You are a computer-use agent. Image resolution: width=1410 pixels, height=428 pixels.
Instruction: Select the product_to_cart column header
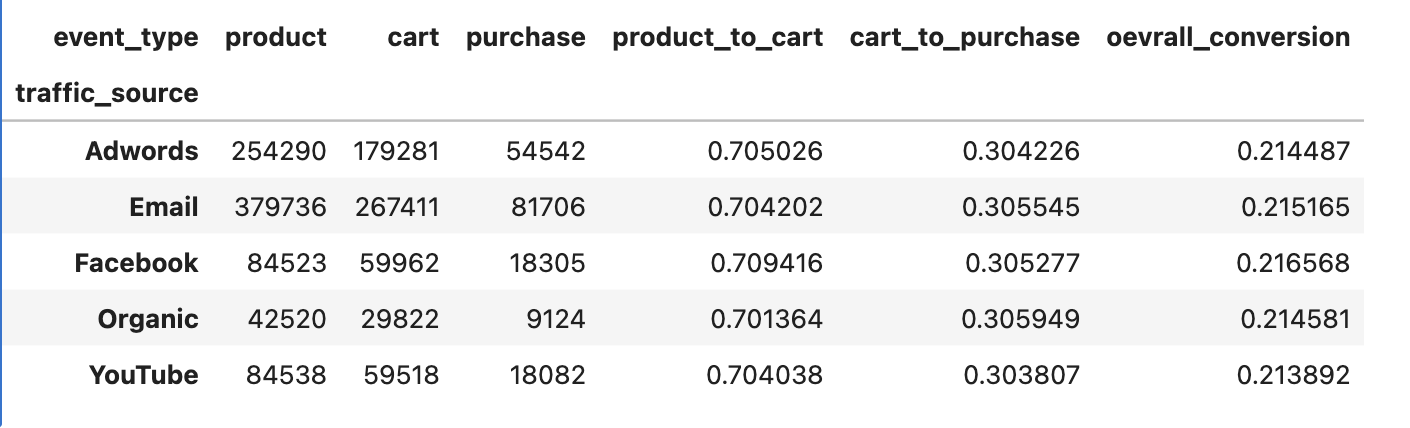[x=717, y=38]
